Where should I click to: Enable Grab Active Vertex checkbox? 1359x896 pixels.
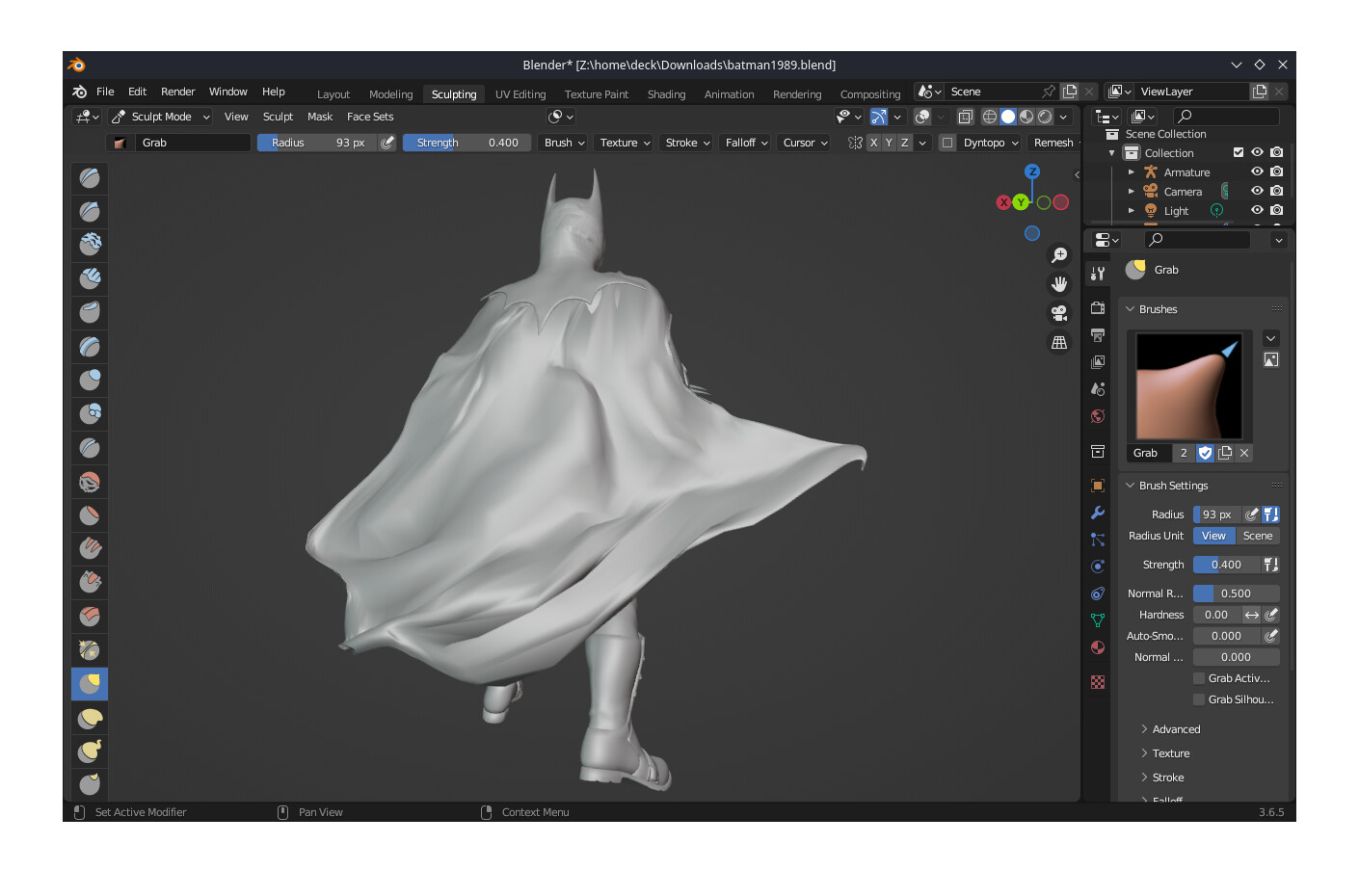click(x=1199, y=678)
